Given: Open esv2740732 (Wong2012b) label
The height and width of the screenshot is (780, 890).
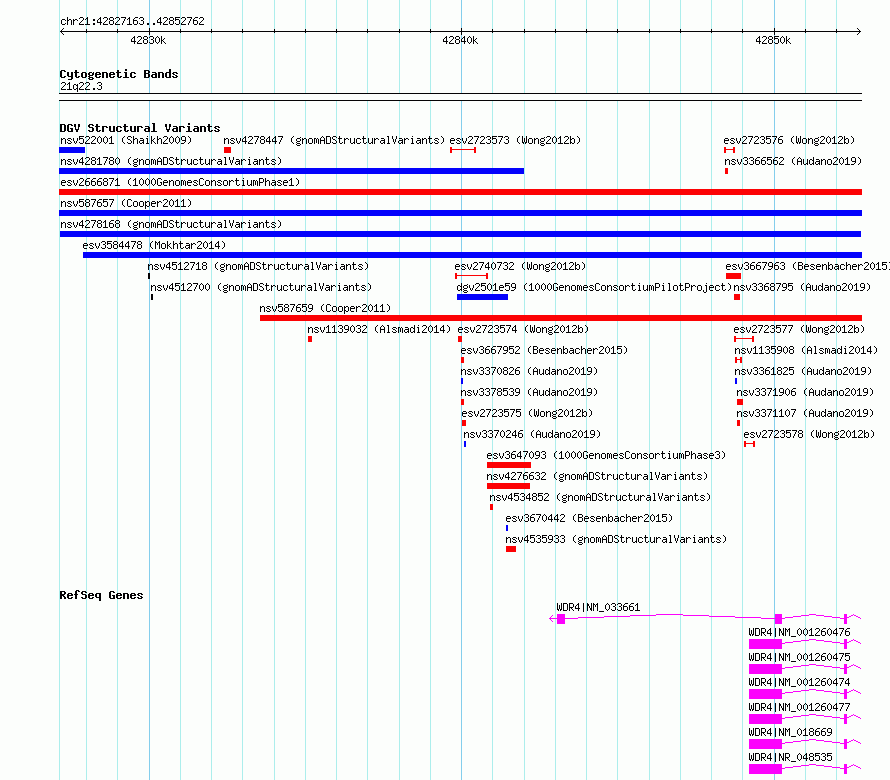Looking at the screenshot, I should pos(520,266).
